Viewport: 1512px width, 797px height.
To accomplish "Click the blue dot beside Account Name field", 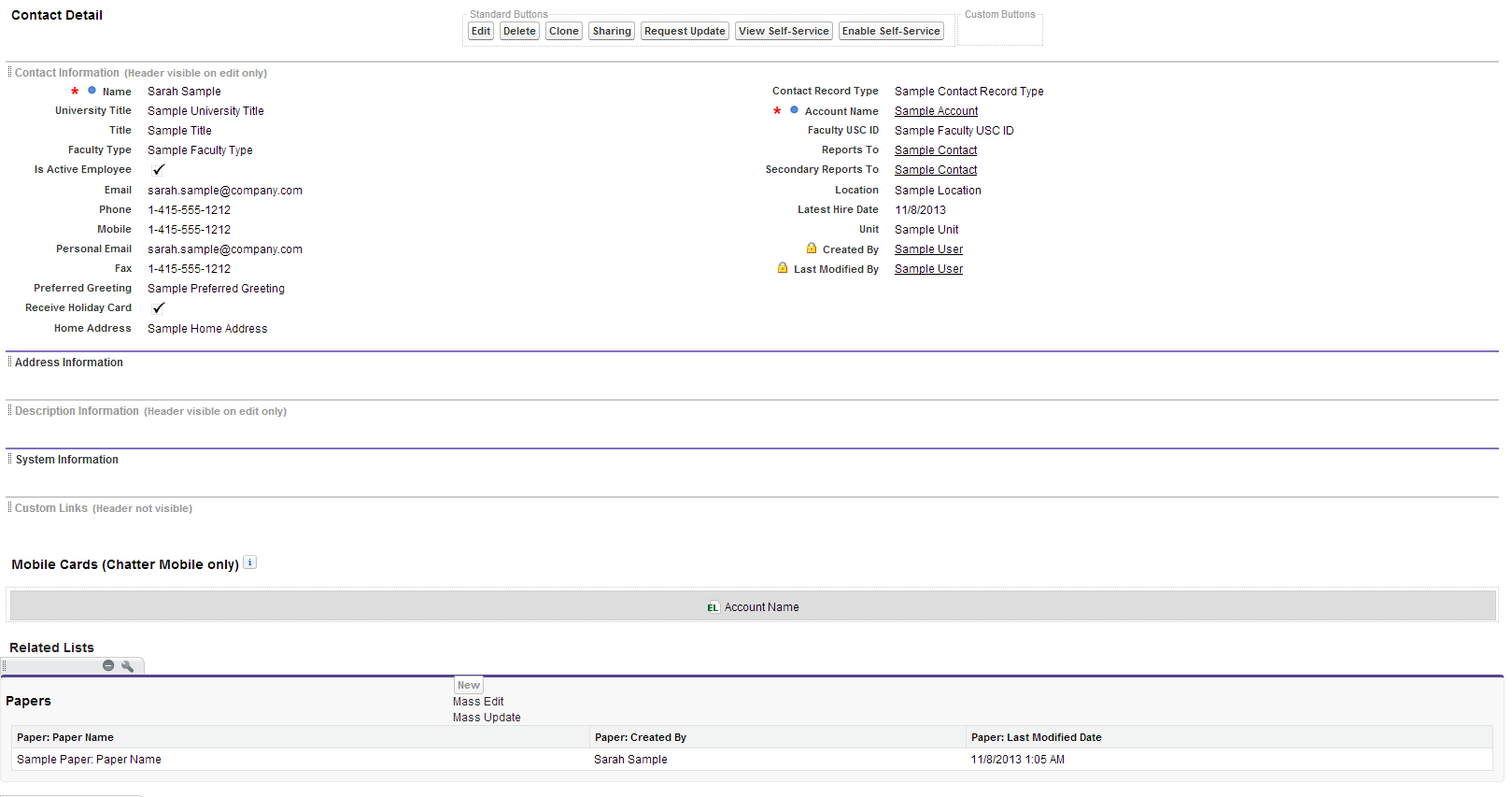I will [794, 110].
